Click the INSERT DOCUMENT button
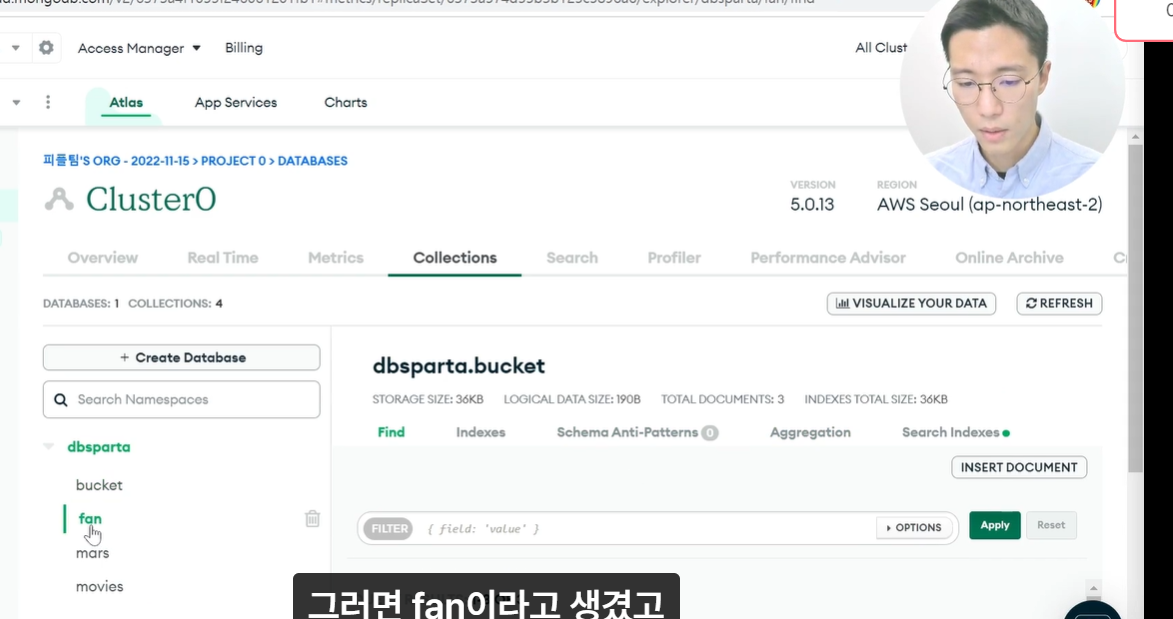This screenshot has width=1173, height=619. click(1019, 467)
